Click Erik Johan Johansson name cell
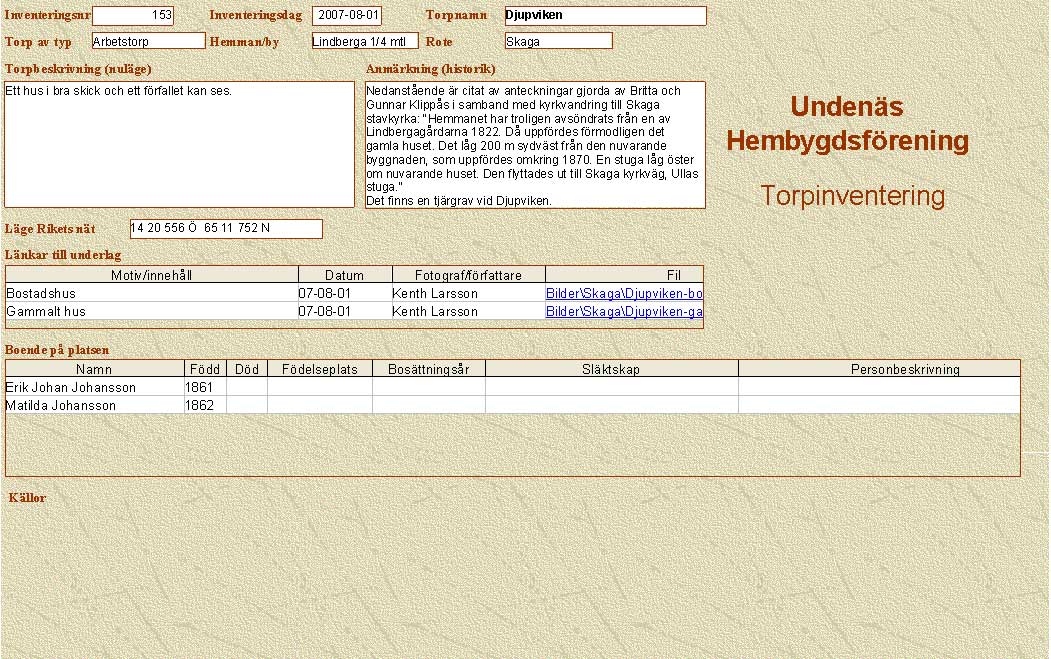 click(x=94, y=388)
